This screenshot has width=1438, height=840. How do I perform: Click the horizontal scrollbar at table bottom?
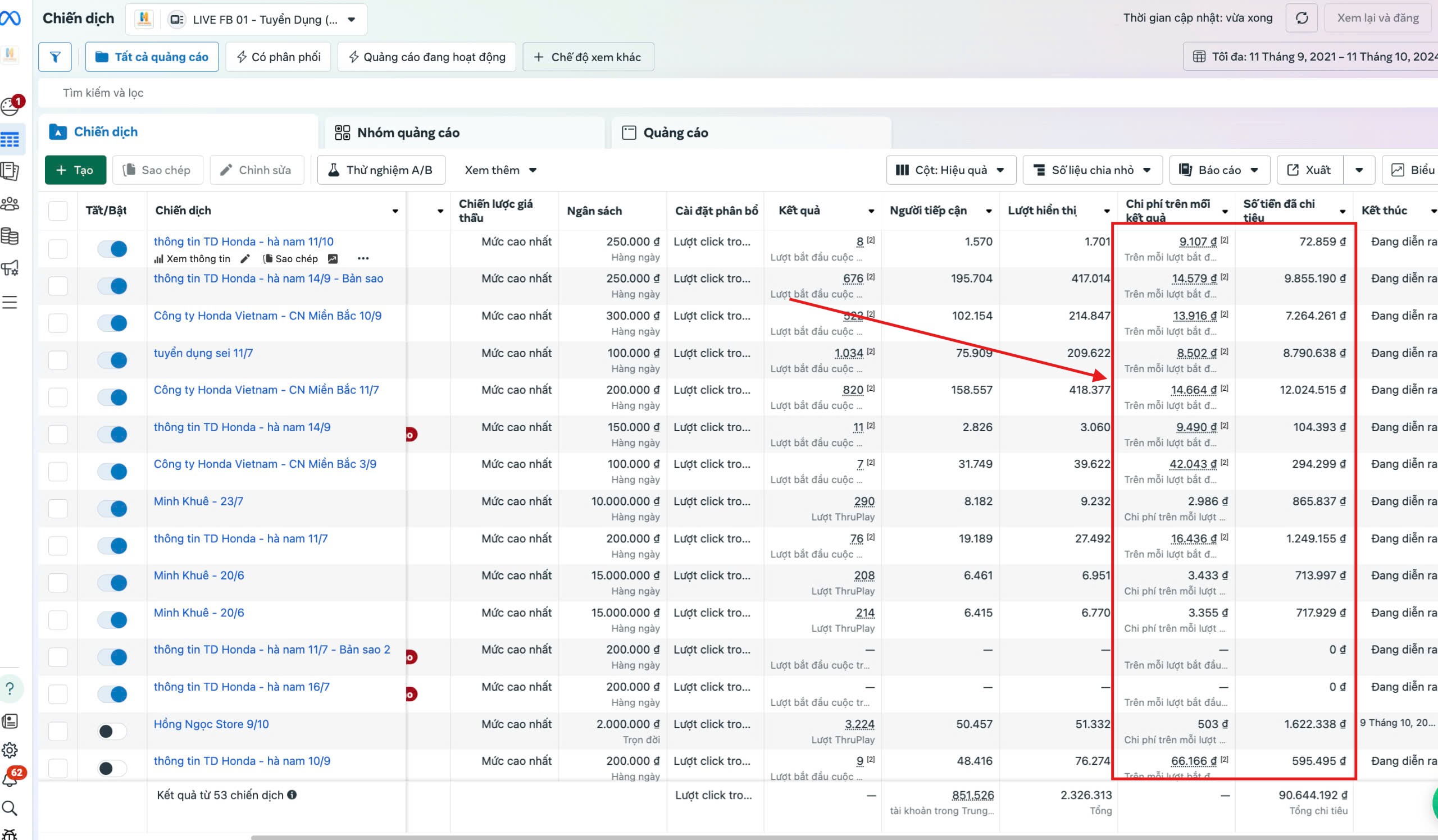844,838
